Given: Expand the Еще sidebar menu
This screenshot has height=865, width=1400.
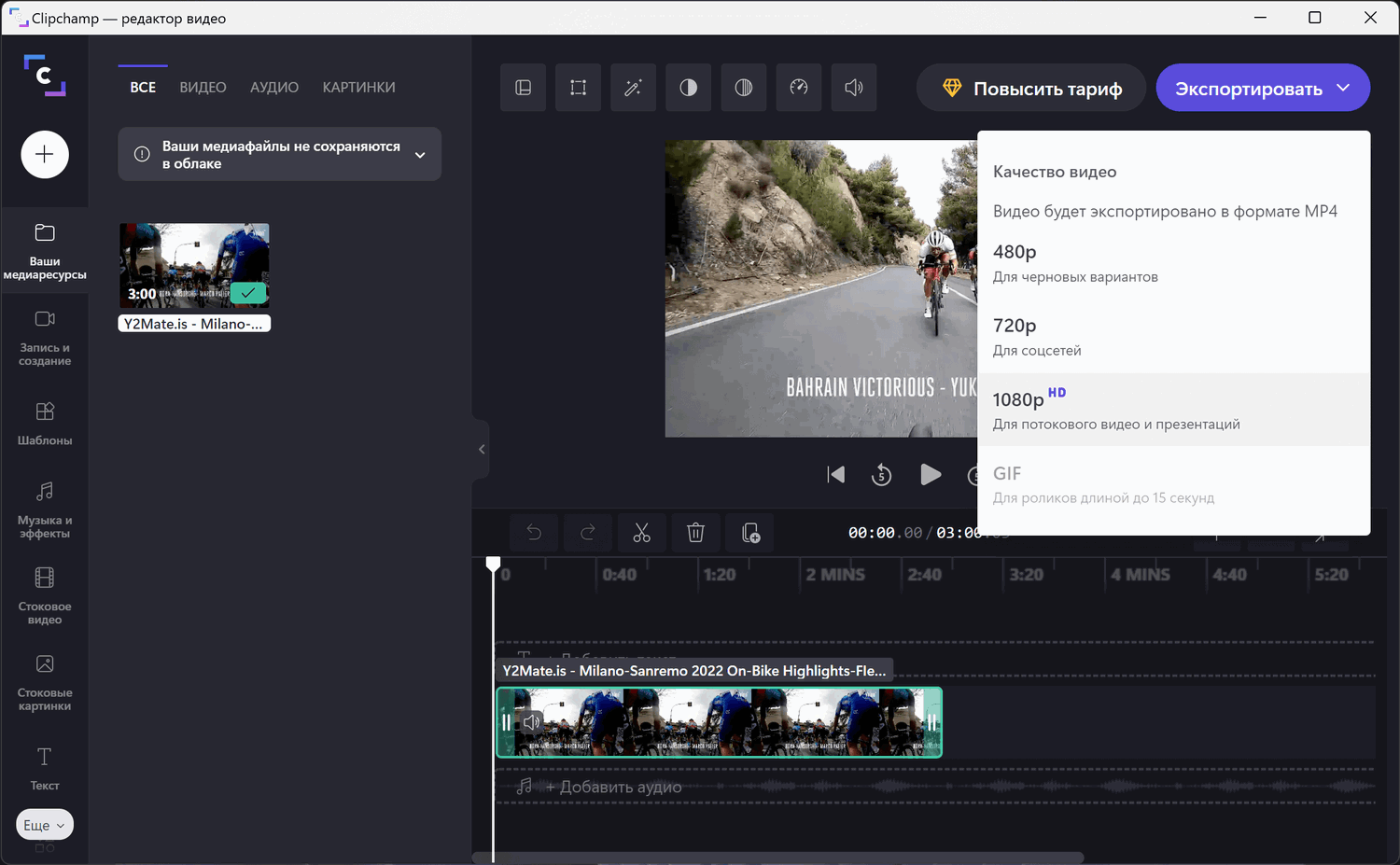Looking at the screenshot, I should click(45, 825).
